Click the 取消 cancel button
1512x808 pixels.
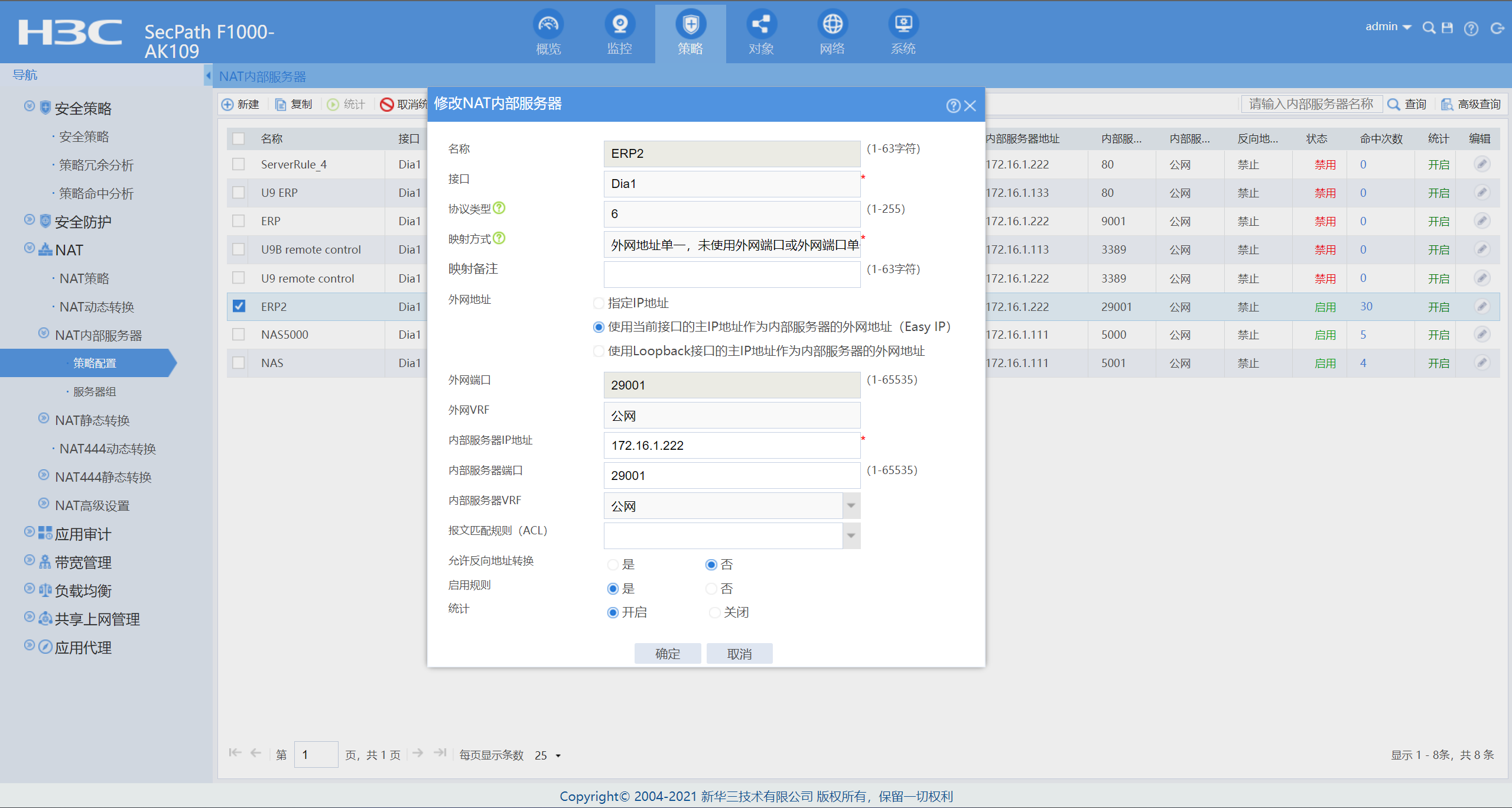click(x=739, y=654)
